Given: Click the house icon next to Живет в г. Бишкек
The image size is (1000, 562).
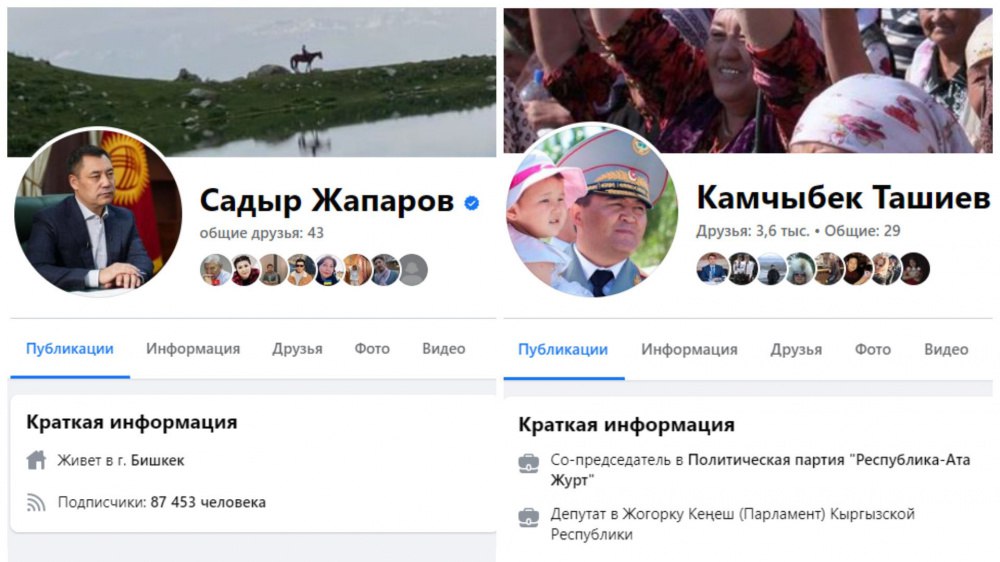Looking at the screenshot, I should click(x=36, y=459).
